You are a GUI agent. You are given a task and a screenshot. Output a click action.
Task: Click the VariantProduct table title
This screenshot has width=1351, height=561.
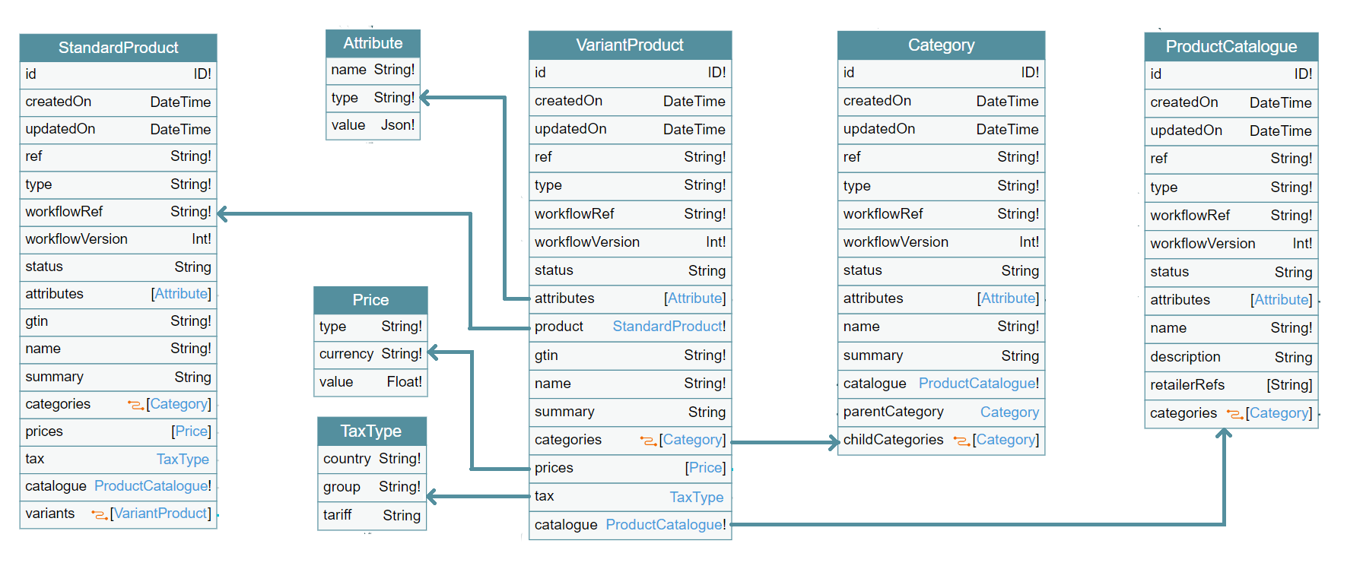pyautogui.click(x=630, y=45)
